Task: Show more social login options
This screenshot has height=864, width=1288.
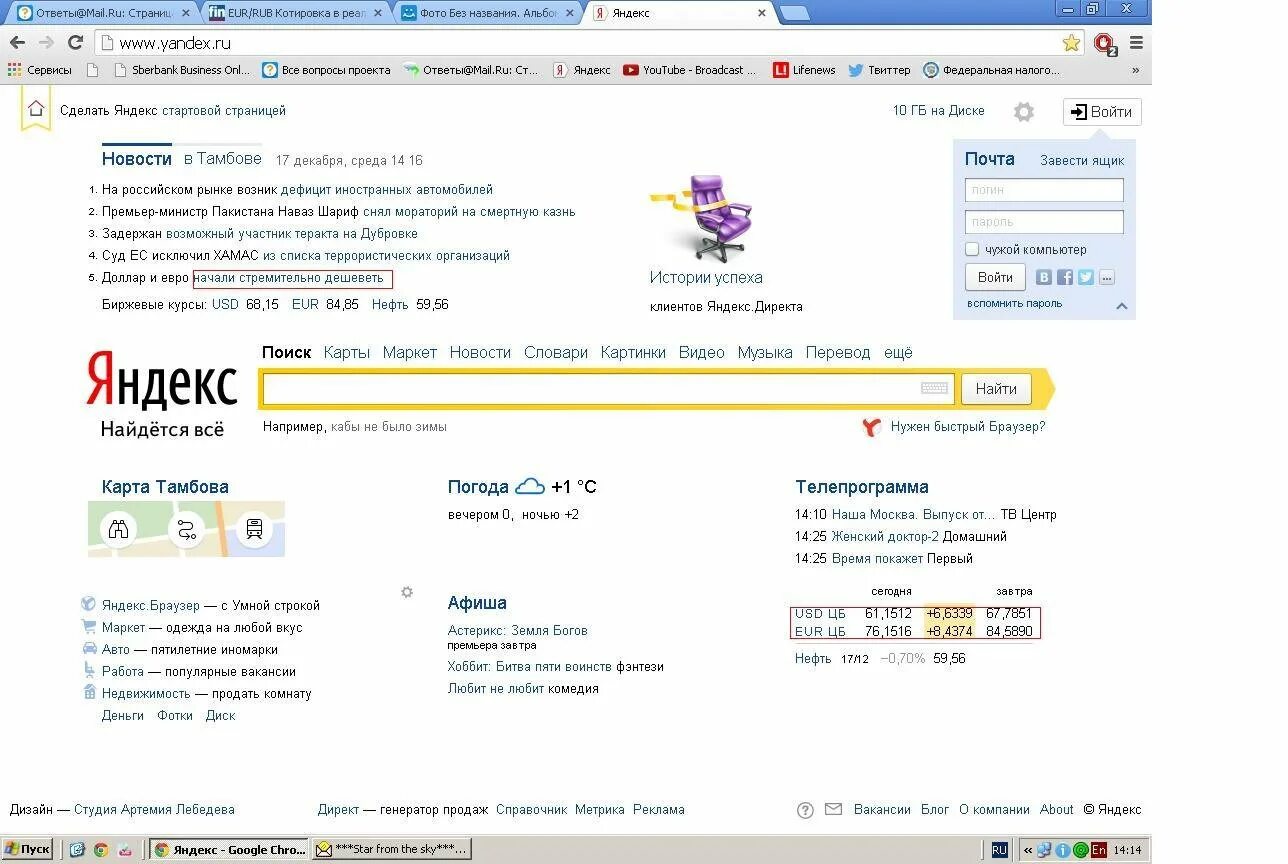Action: [1107, 278]
